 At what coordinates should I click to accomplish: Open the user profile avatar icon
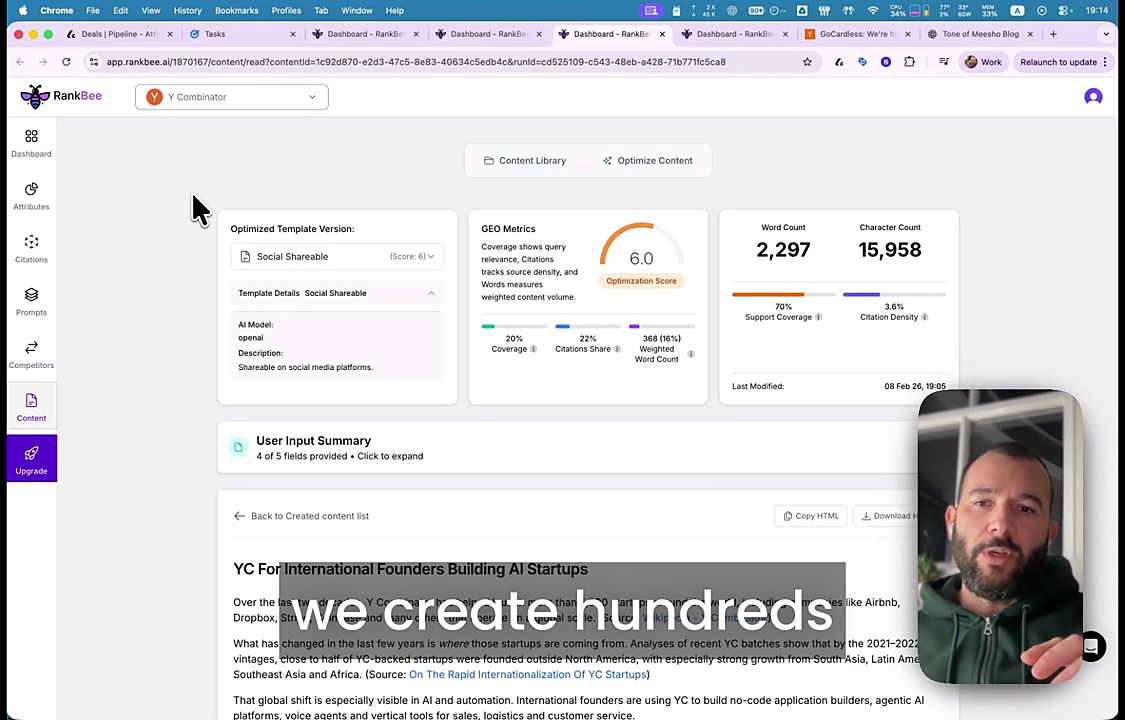[1093, 97]
